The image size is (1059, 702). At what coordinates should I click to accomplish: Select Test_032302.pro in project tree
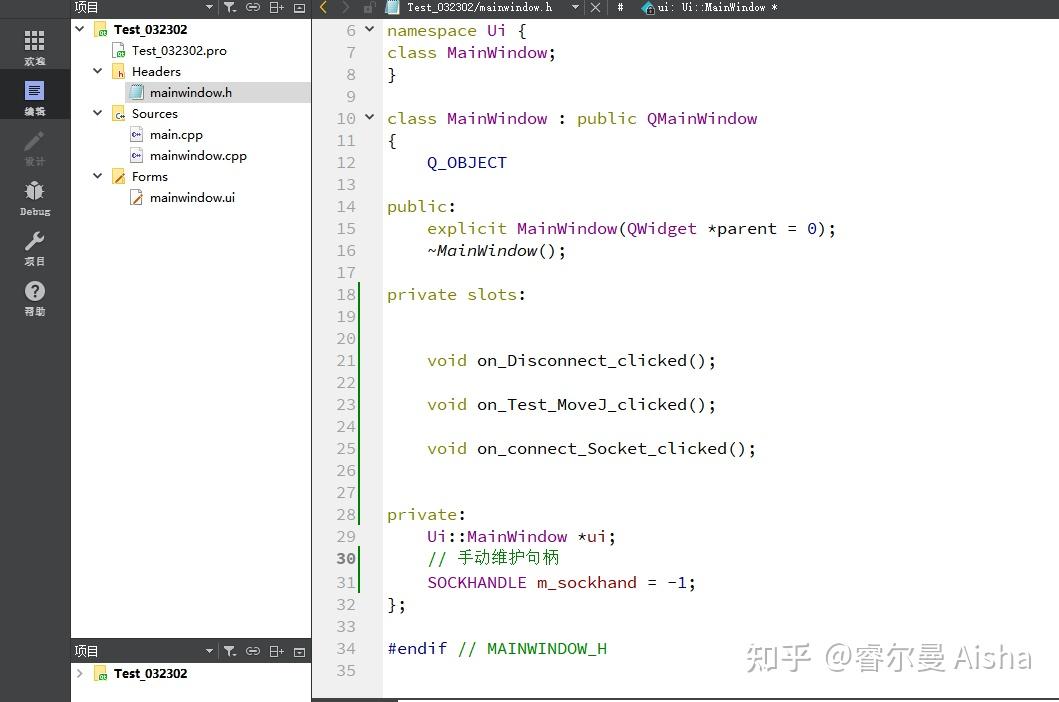coord(179,51)
